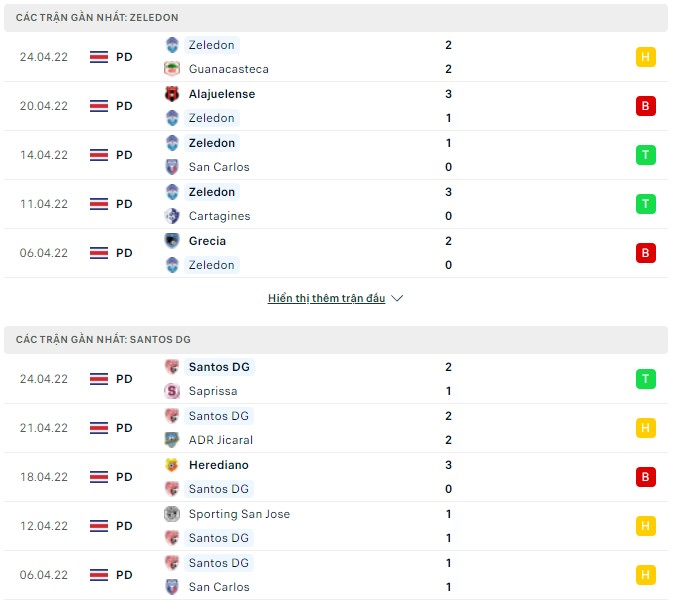Click the Guanacasteca team crest icon
673x604 pixels.
pos(172,69)
